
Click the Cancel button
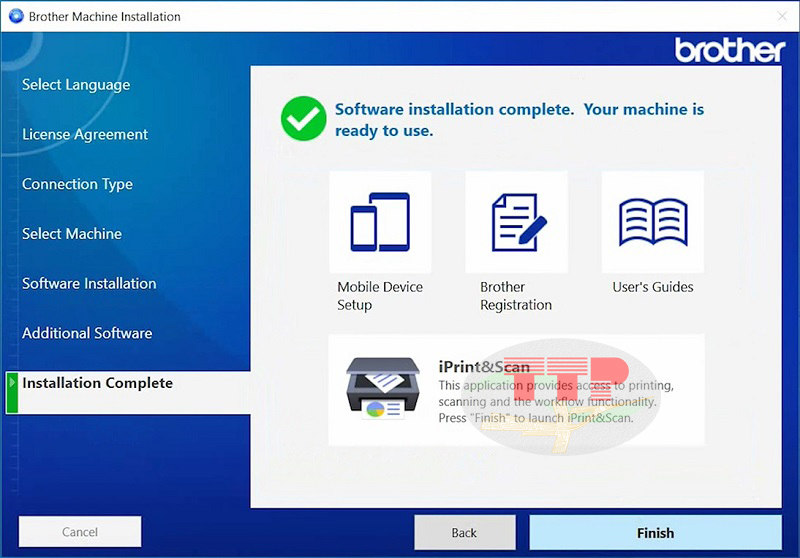(80, 531)
